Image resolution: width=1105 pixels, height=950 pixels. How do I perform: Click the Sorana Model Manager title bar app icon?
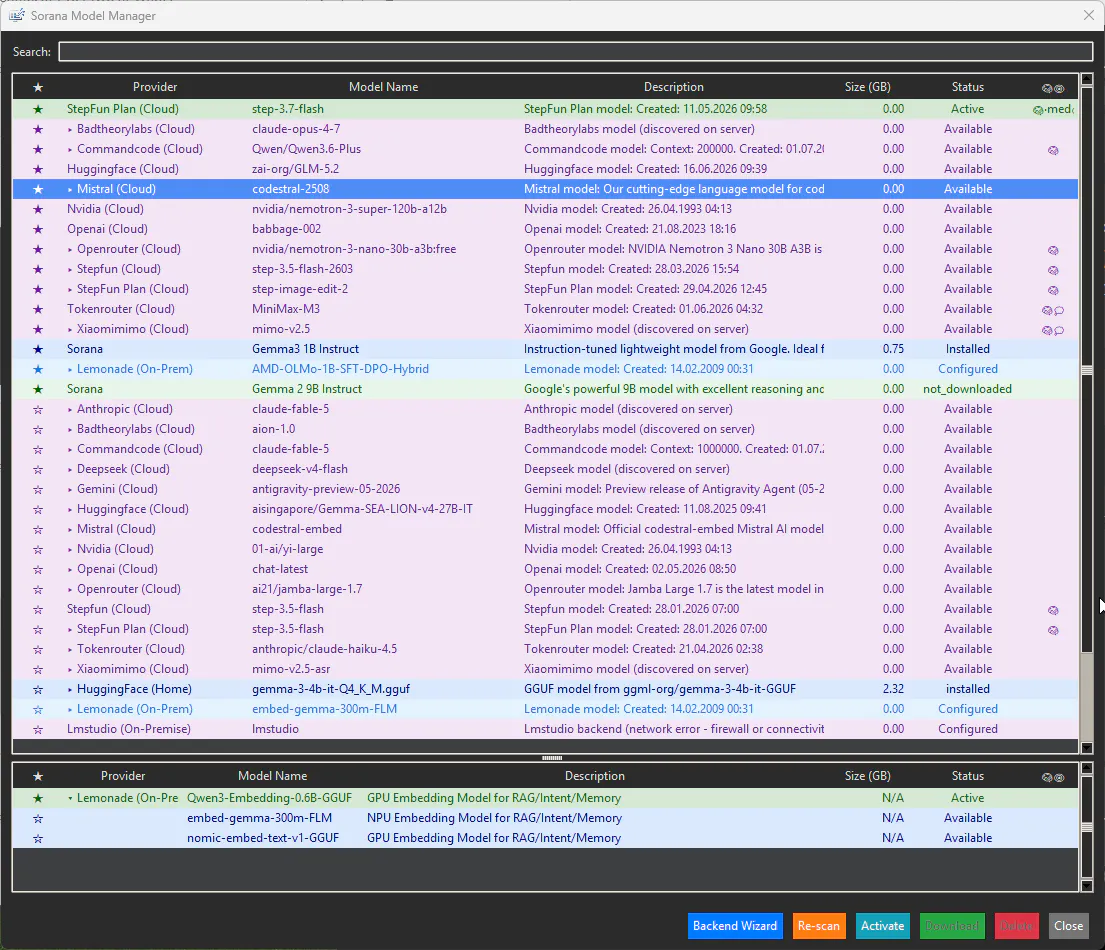point(16,15)
